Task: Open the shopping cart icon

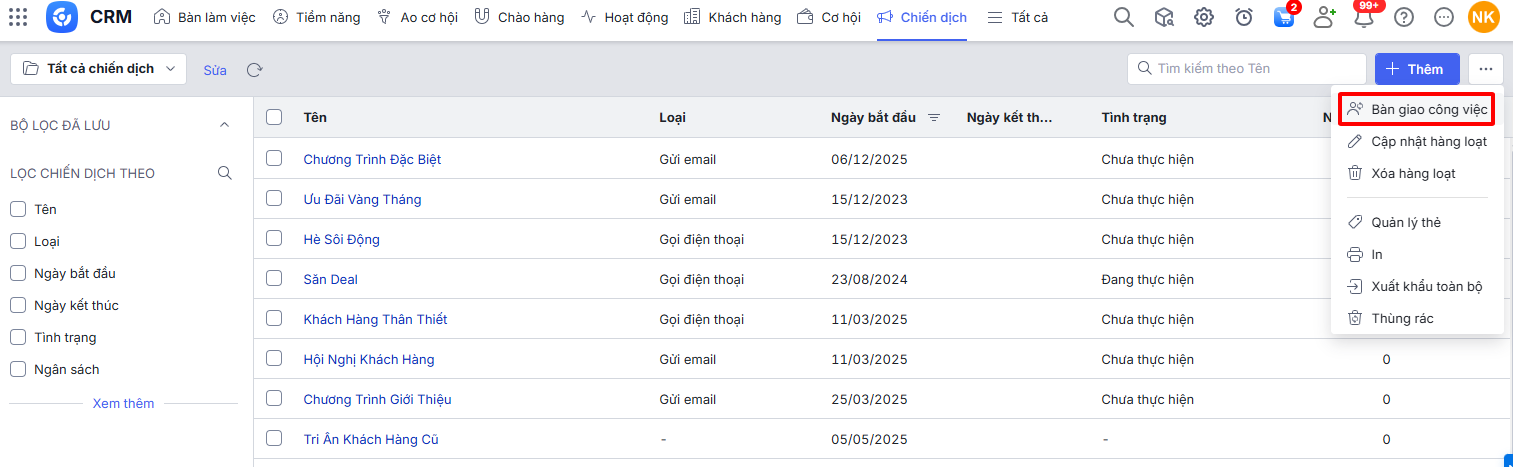Action: [x=1284, y=17]
